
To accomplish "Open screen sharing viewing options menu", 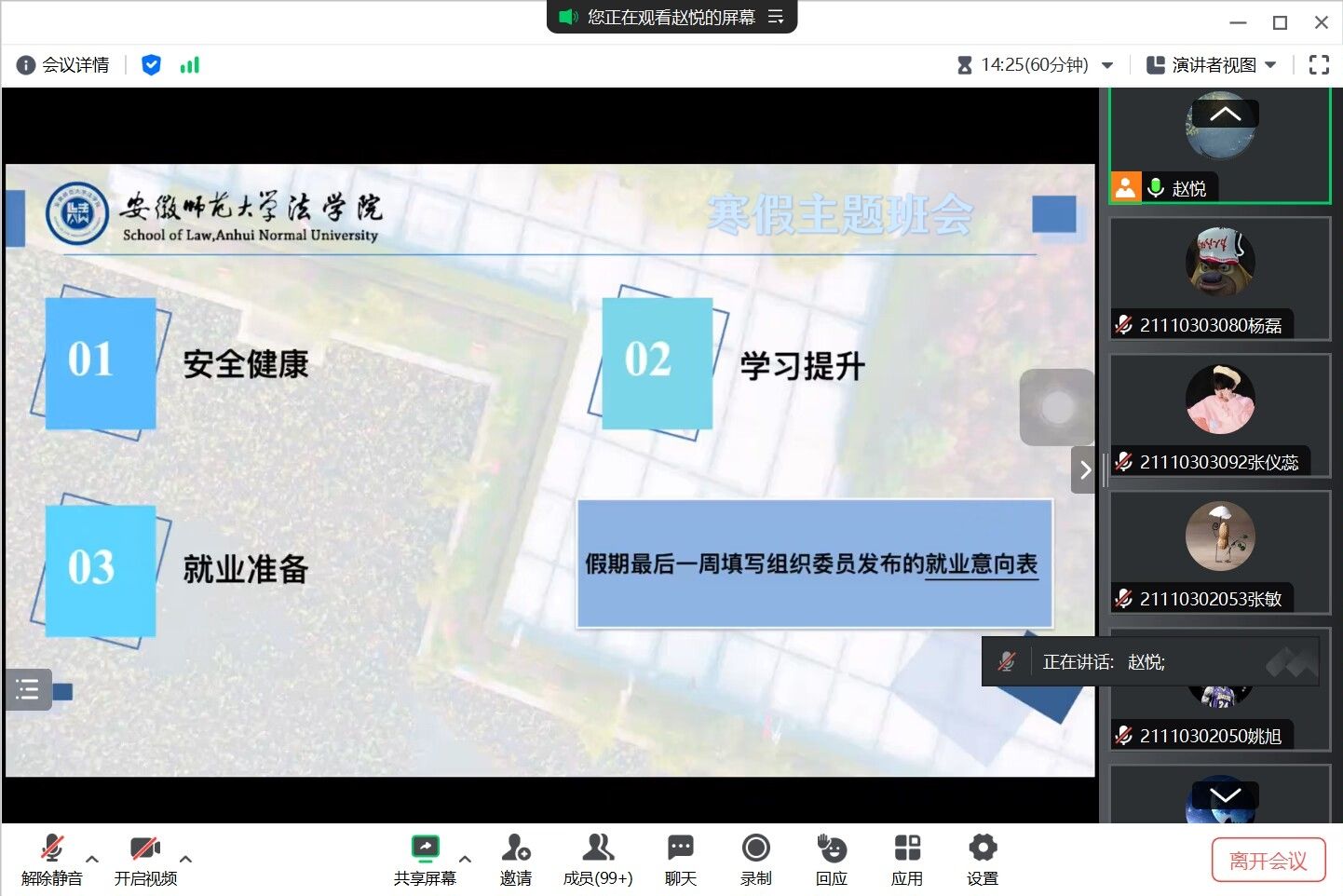I will coord(776,17).
